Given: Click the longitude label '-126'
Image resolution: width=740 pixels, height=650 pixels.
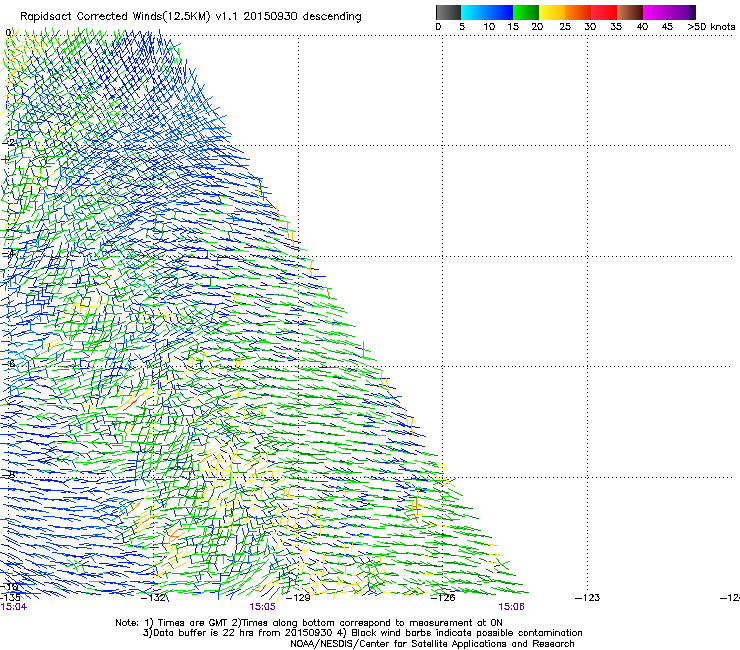Looking at the screenshot, I should point(443,598).
